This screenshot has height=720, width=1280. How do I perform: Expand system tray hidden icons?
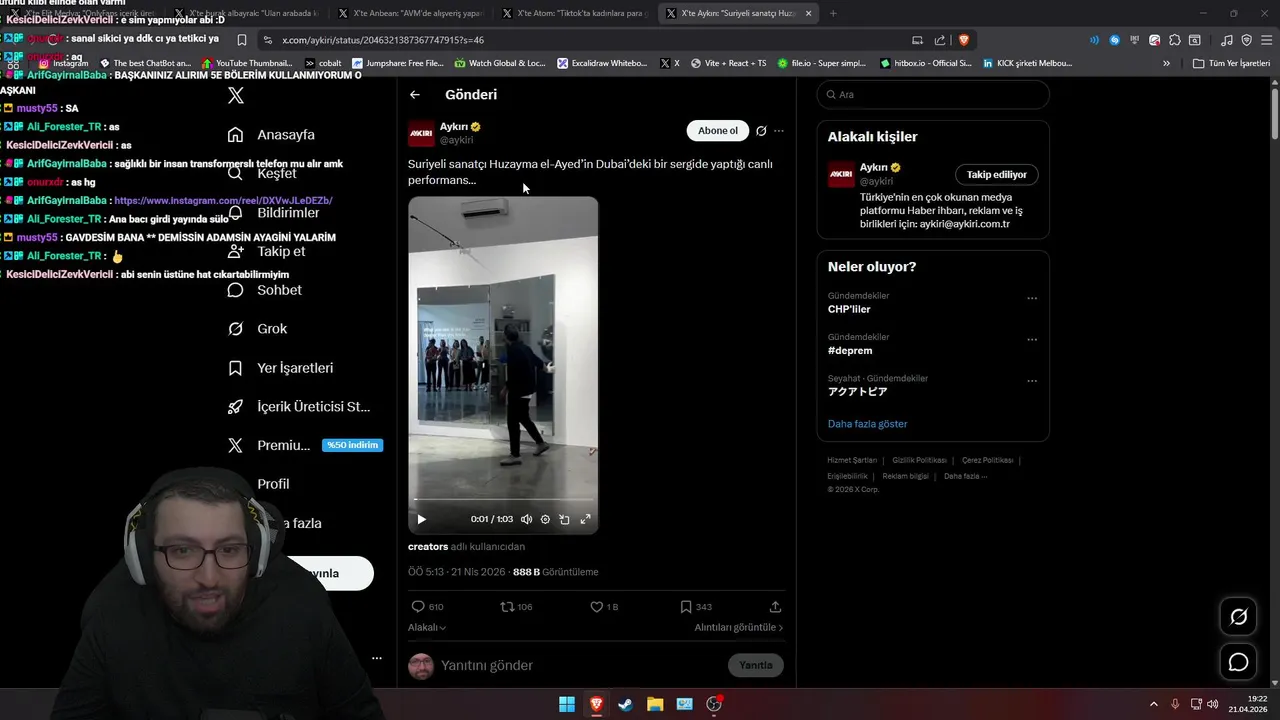click(x=1153, y=704)
